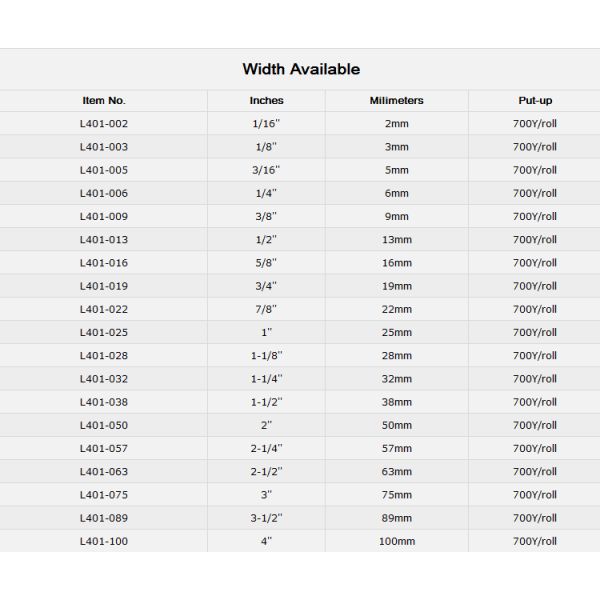Click the 100mm cell in the last row
Screen dimensions: 600x600
point(396,541)
